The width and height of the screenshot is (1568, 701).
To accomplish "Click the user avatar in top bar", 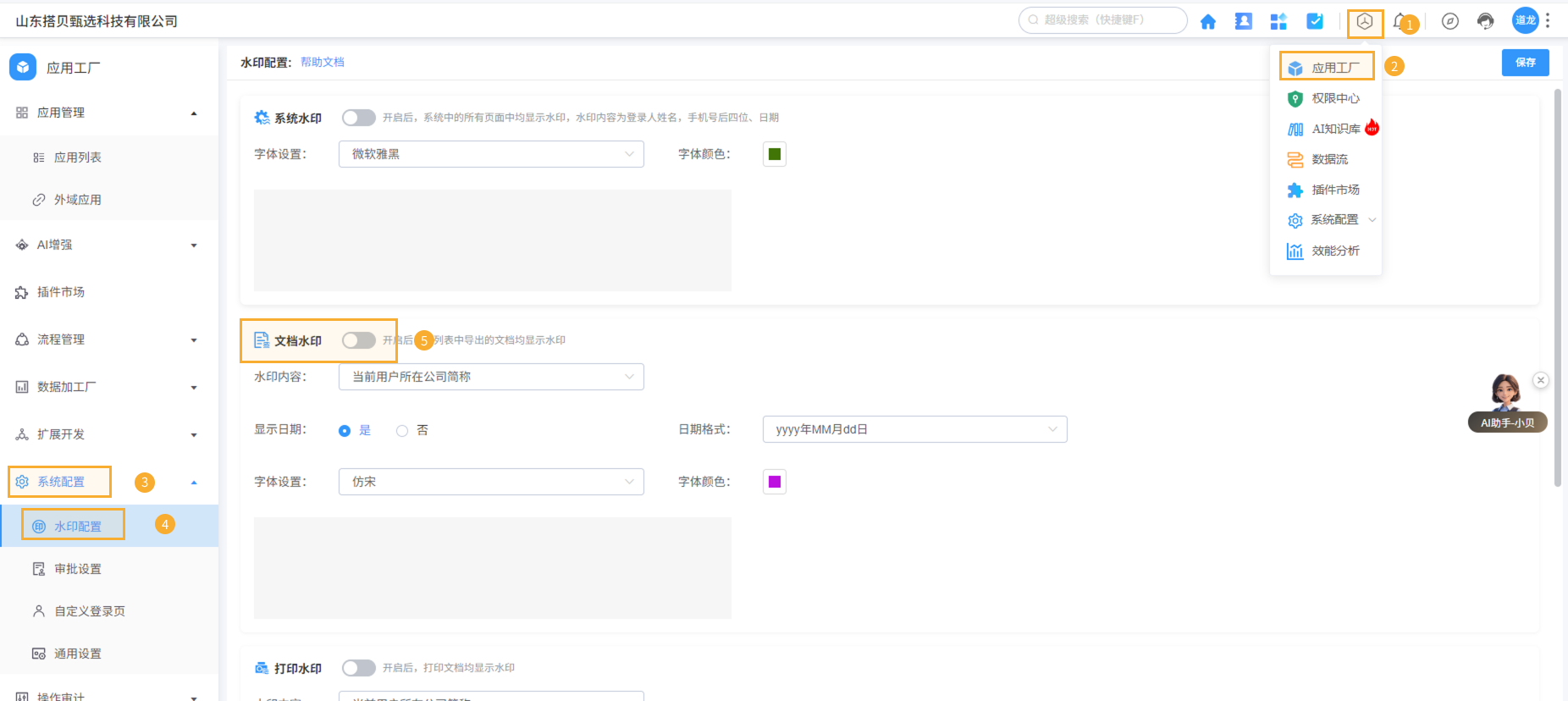I will coord(1526,20).
